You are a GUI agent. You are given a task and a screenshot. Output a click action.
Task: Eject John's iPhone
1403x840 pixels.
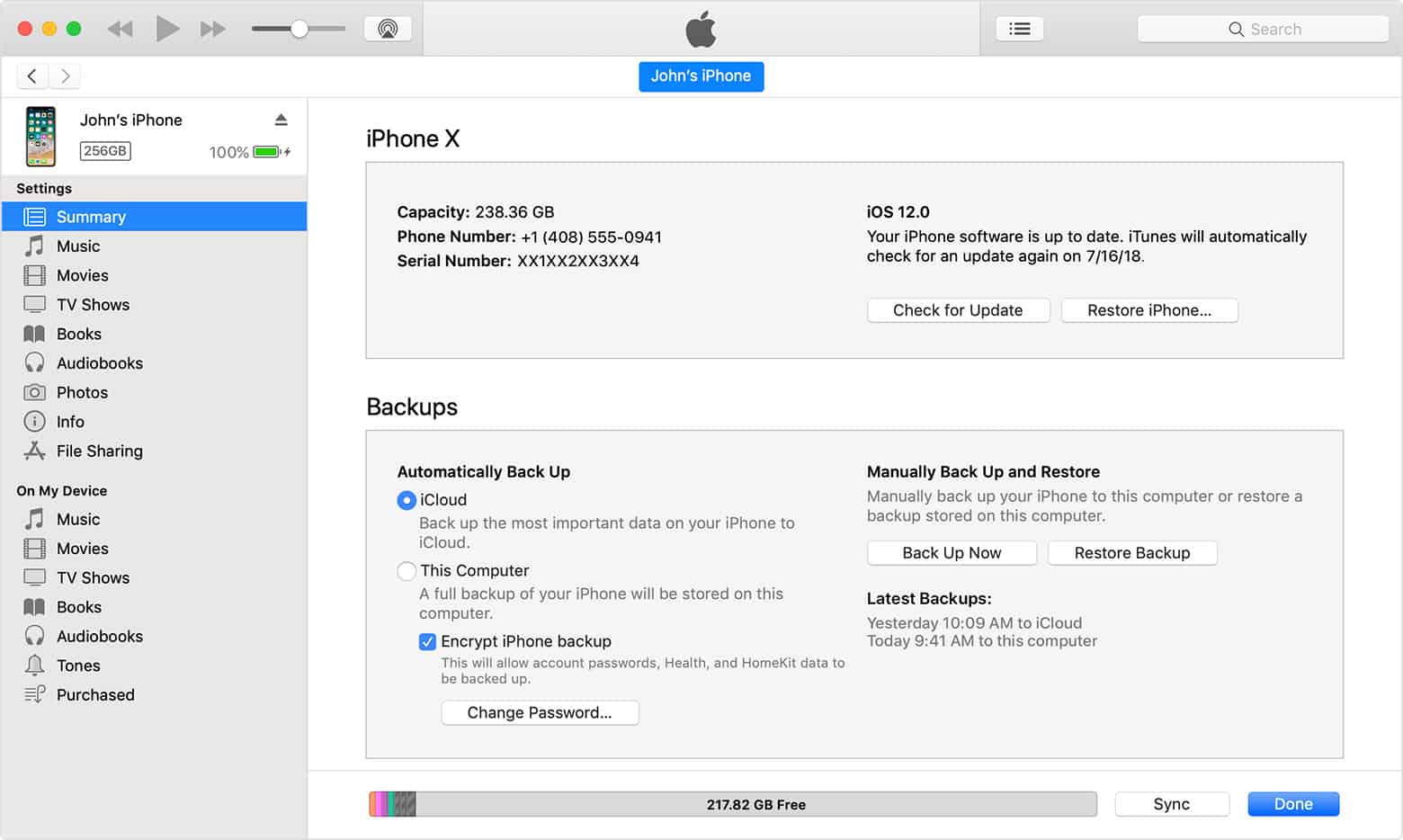pyautogui.click(x=281, y=118)
